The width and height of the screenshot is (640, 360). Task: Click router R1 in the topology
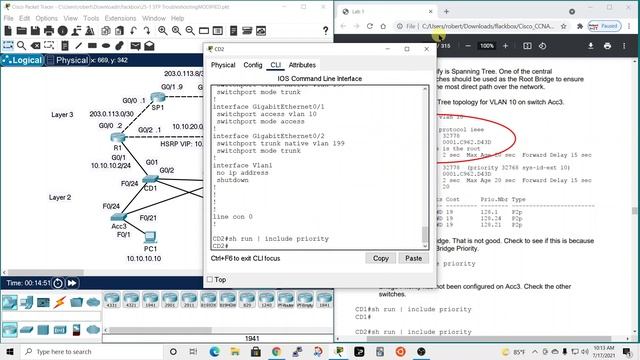118,138
